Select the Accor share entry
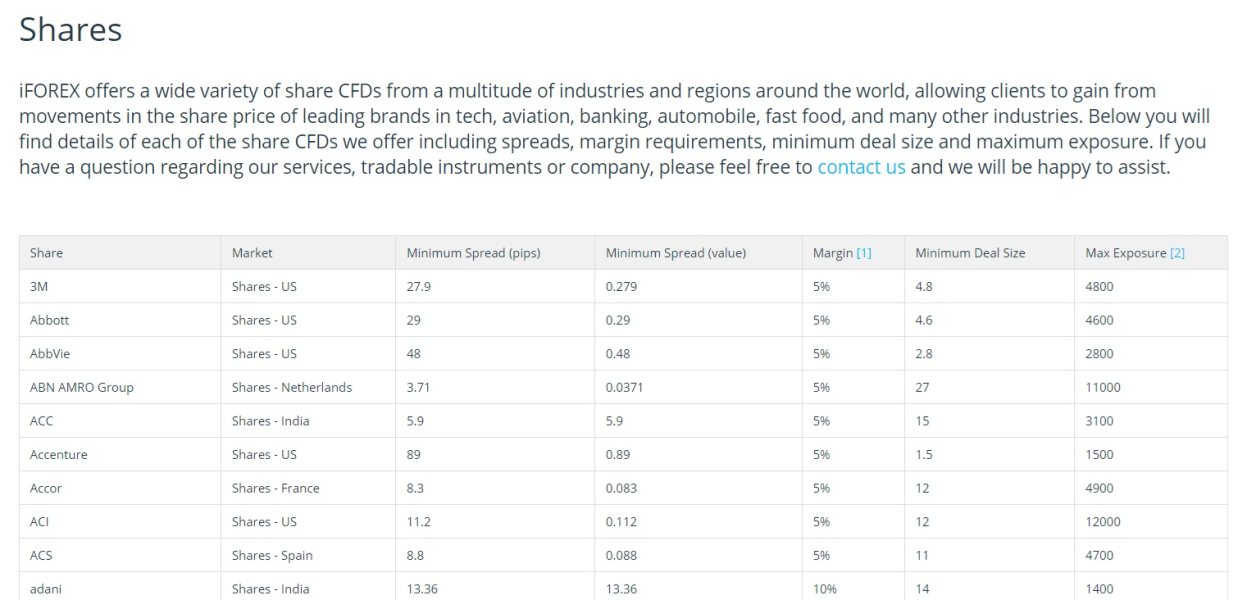This screenshot has height=600, width=1247. point(46,488)
